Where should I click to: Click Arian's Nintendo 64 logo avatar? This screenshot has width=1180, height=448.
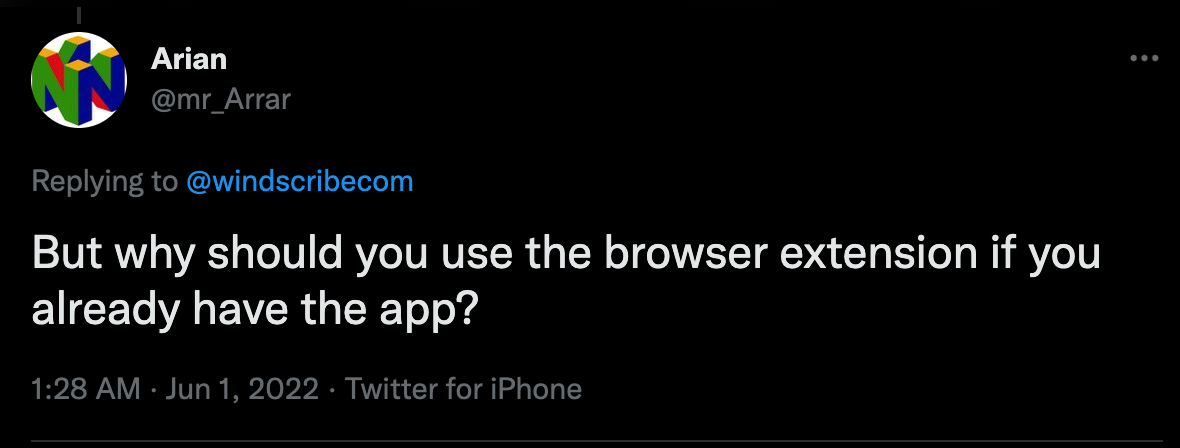point(79,80)
